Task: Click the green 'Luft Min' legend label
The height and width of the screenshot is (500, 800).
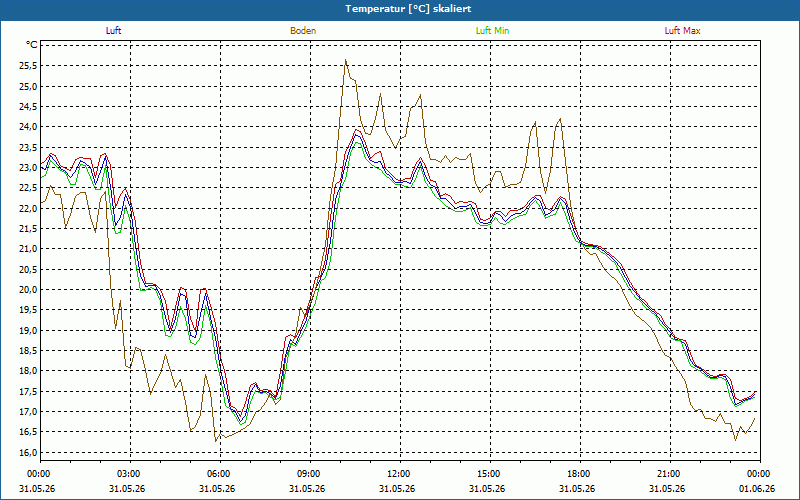Action: coord(492,31)
